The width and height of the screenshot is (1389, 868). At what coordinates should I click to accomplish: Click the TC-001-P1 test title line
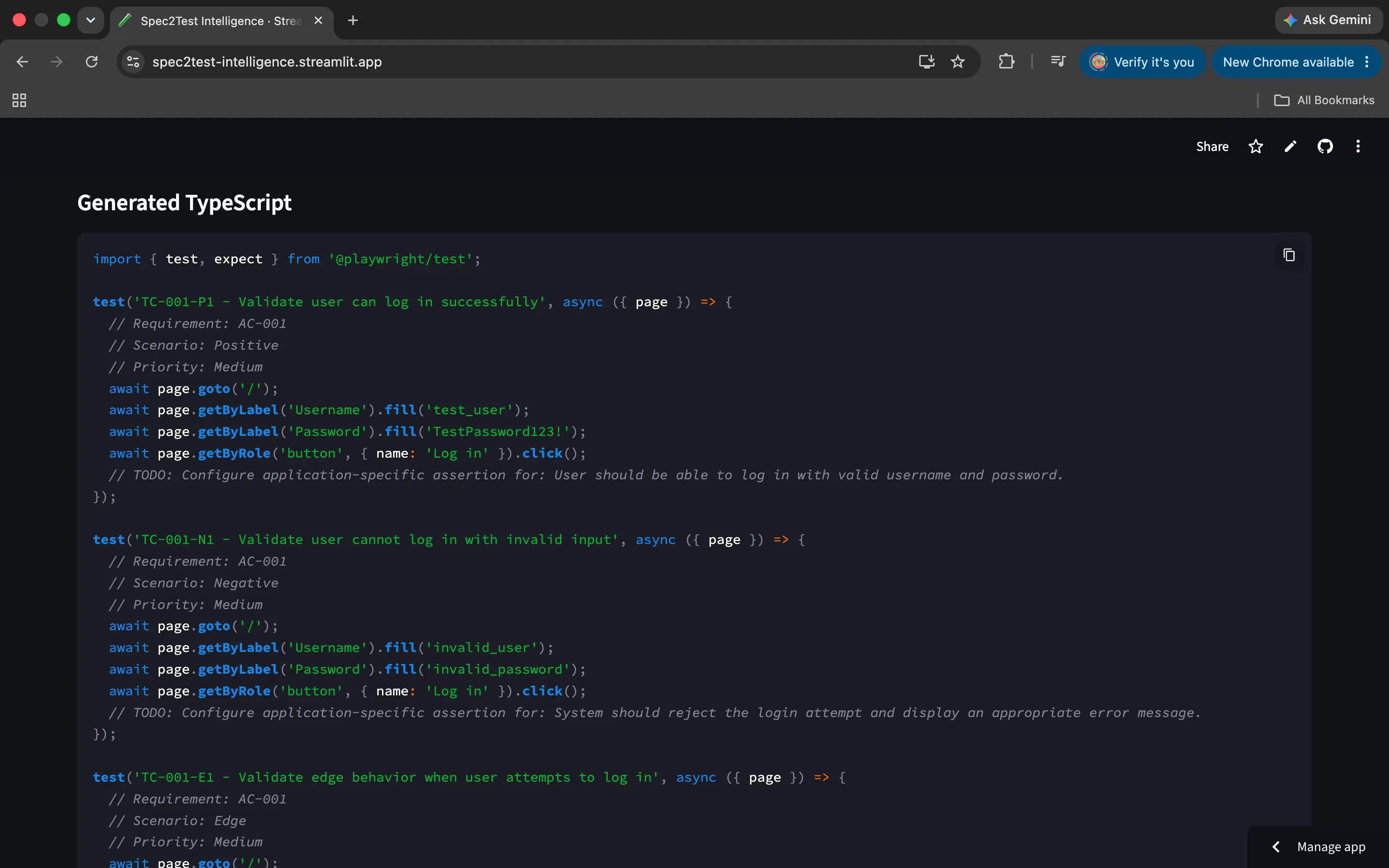pyautogui.click(x=412, y=302)
